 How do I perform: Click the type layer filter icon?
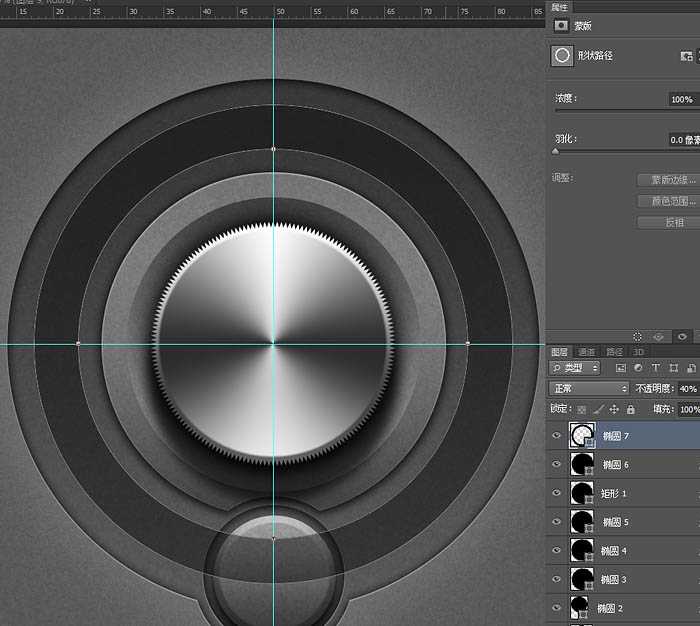pos(656,369)
